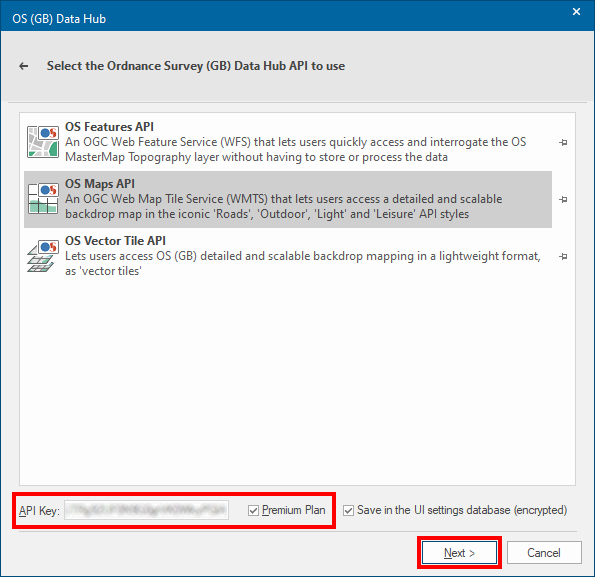The width and height of the screenshot is (595, 577).
Task: Click the OS Maps API WMTS description text
Action: 283,206
